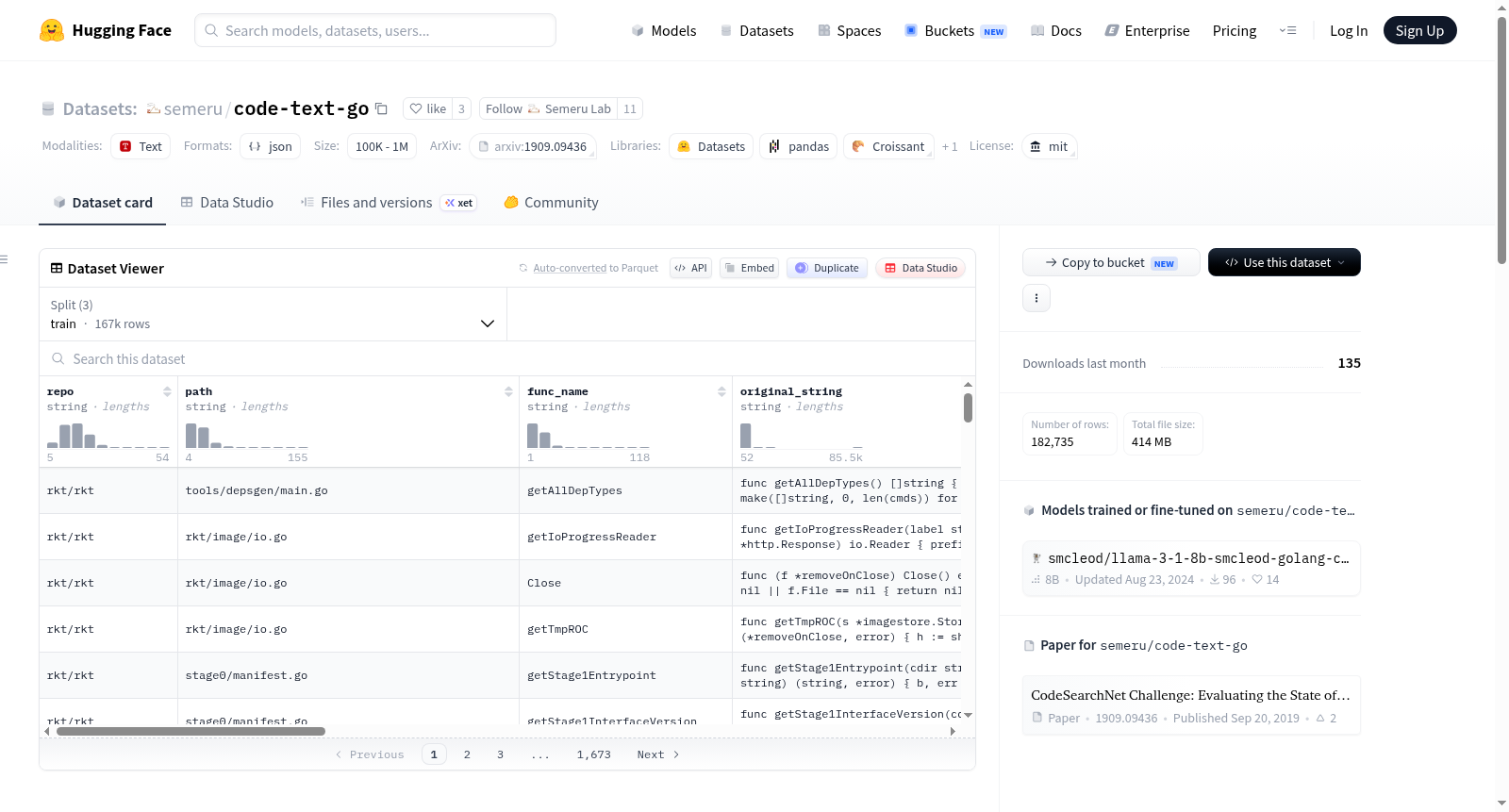
Task: Open the three-dot options menu below Copy to bucket
Action: (1036, 298)
